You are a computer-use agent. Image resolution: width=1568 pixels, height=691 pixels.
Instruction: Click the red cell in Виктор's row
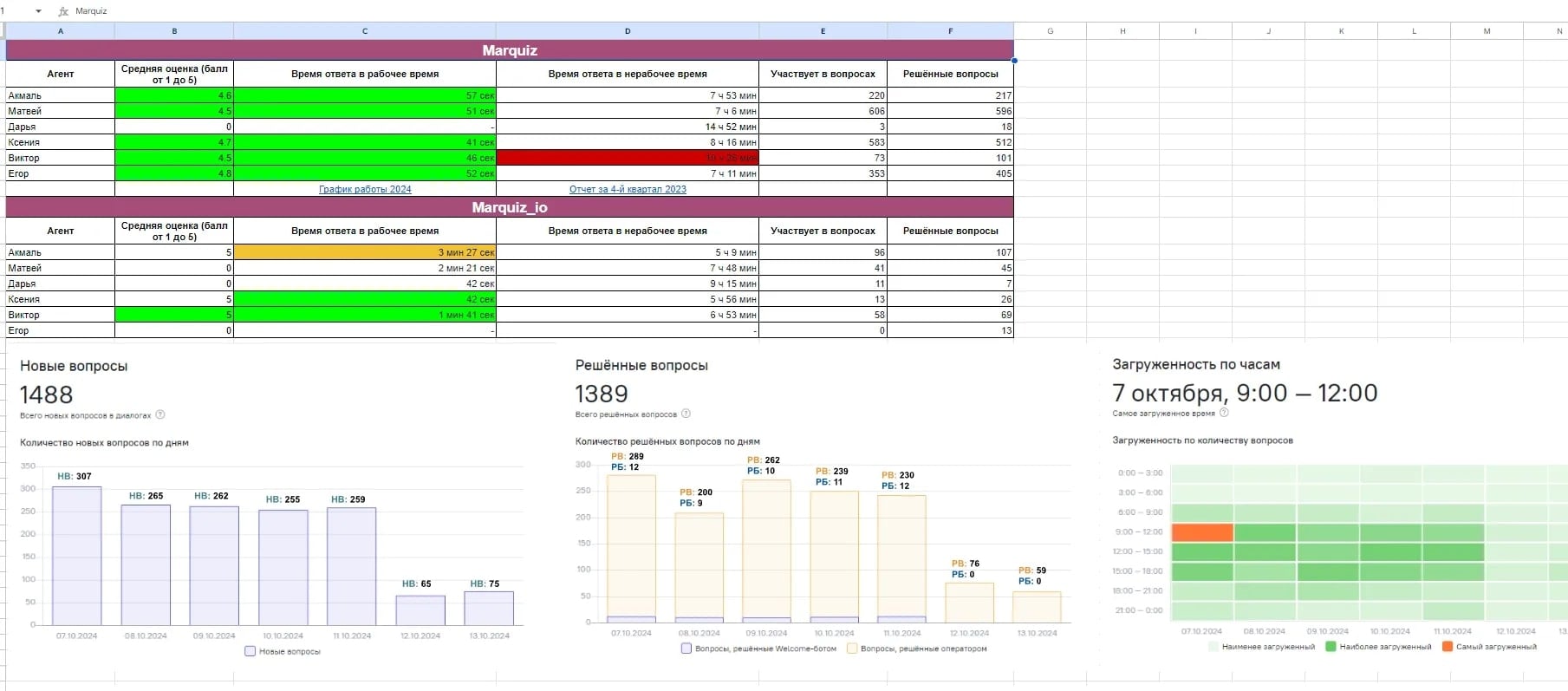[x=628, y=158]
